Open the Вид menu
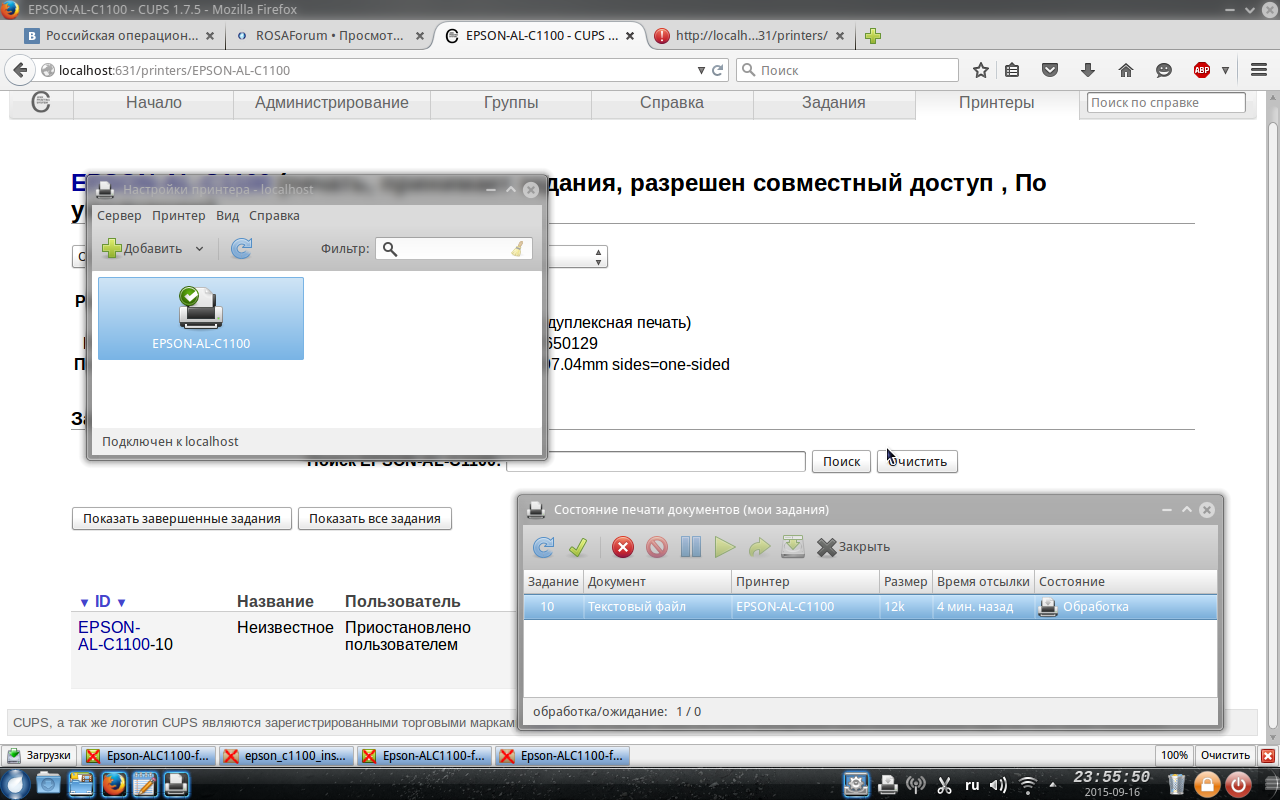Image resolution: width=1280 pixels, height=800 pixels. tap(228, 216)
